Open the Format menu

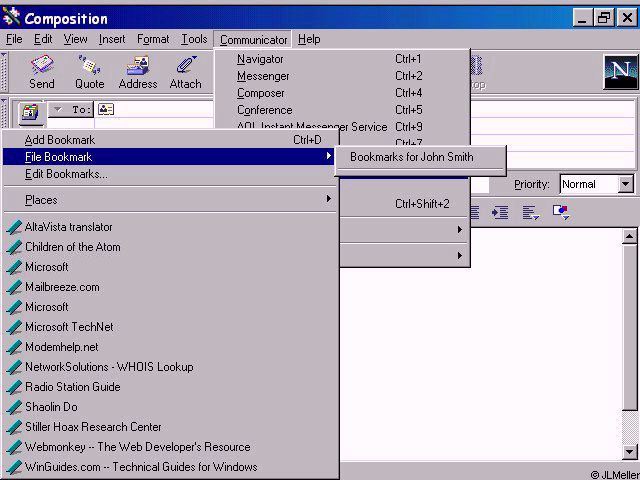point(153,39)
